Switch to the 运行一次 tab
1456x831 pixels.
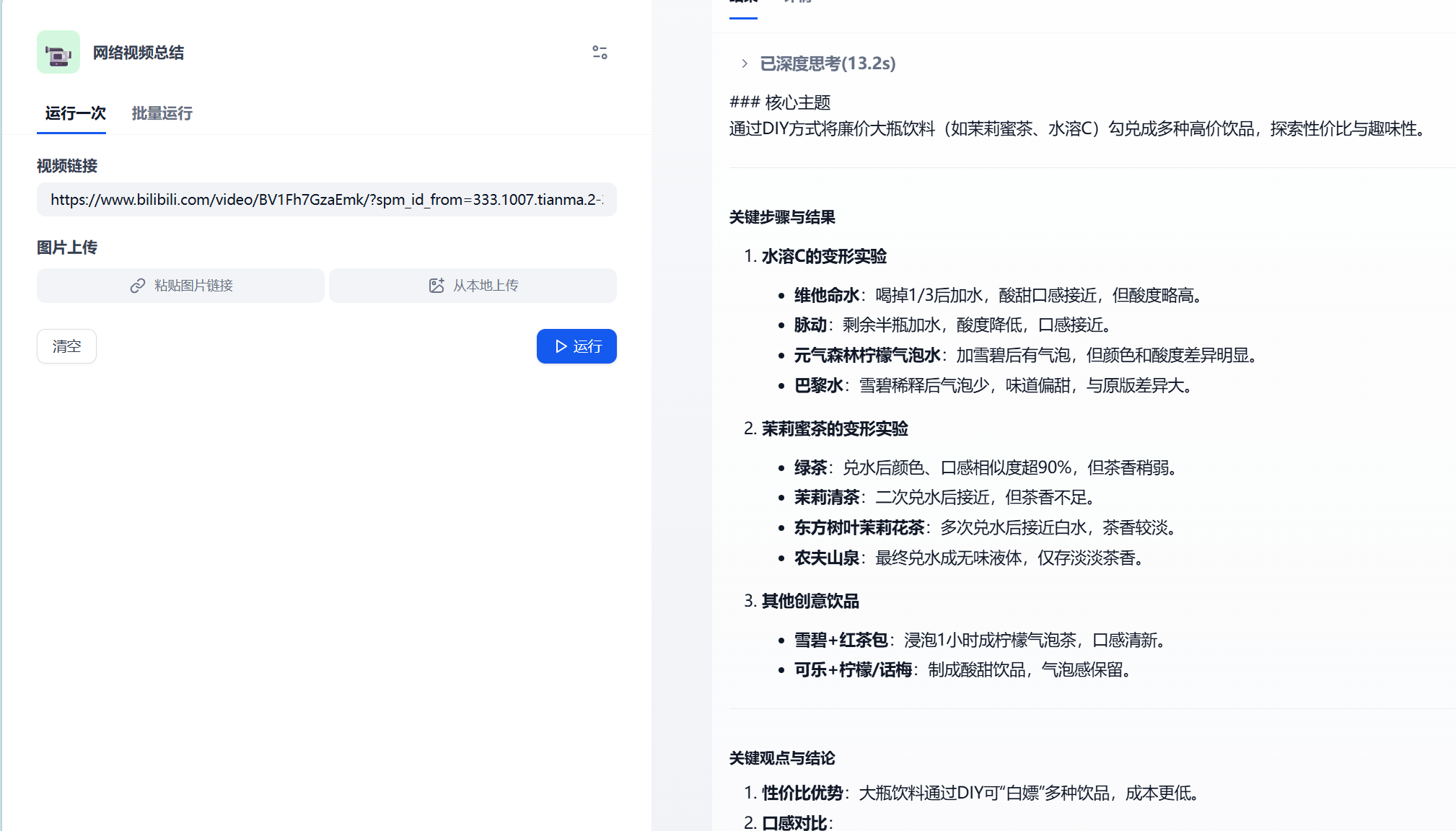[75, 113]
